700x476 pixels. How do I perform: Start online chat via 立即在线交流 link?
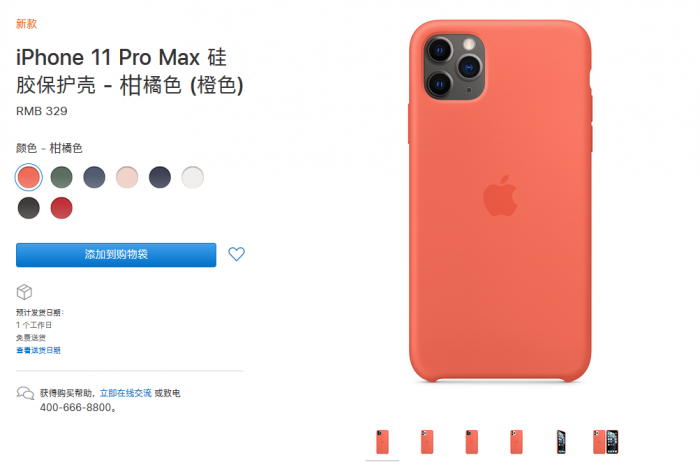pos(125,393)
